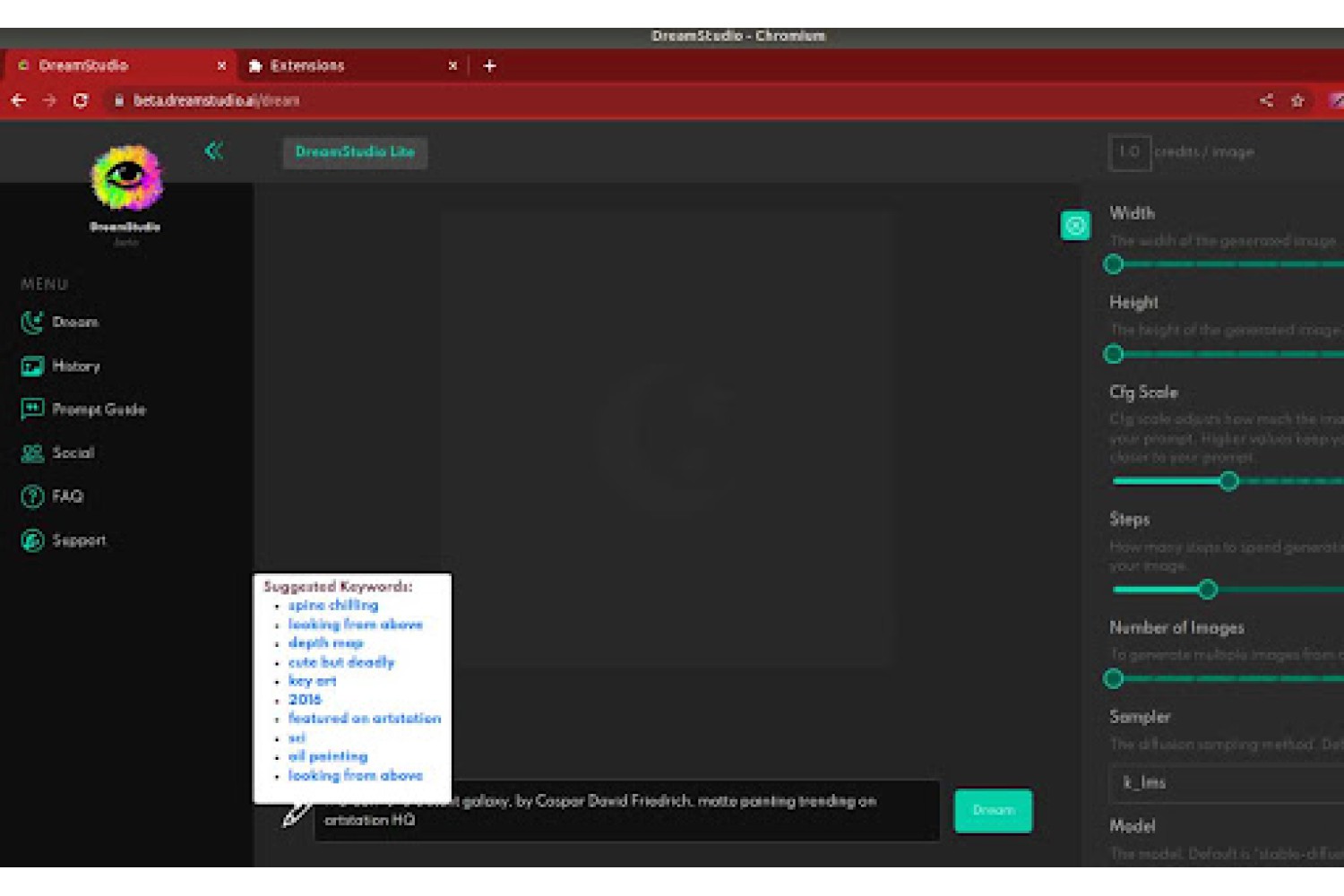Adjust the Height slider handle
1344x896 pixels.
click(1114, 354)
